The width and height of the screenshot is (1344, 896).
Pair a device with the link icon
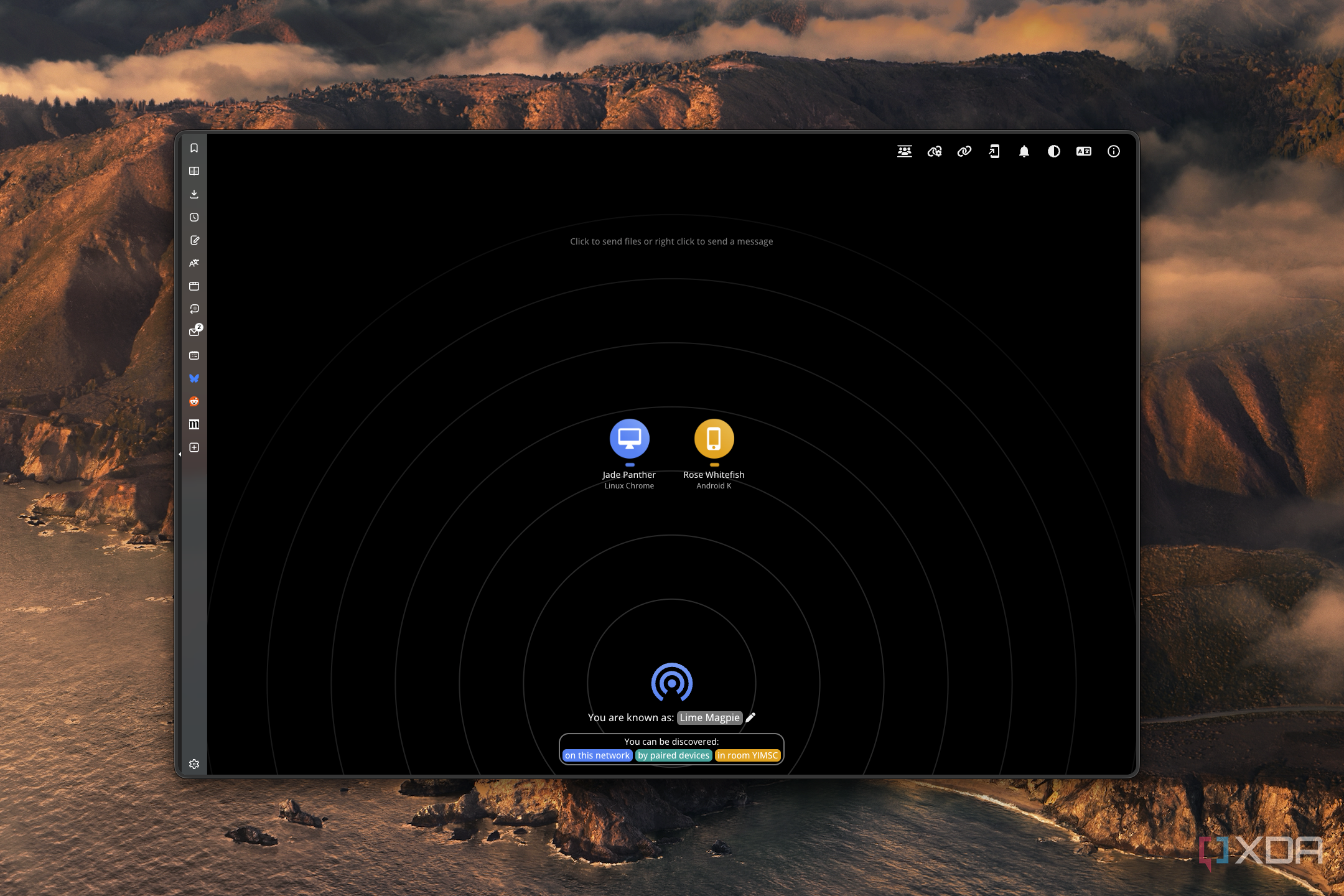[x=964, y=151]
